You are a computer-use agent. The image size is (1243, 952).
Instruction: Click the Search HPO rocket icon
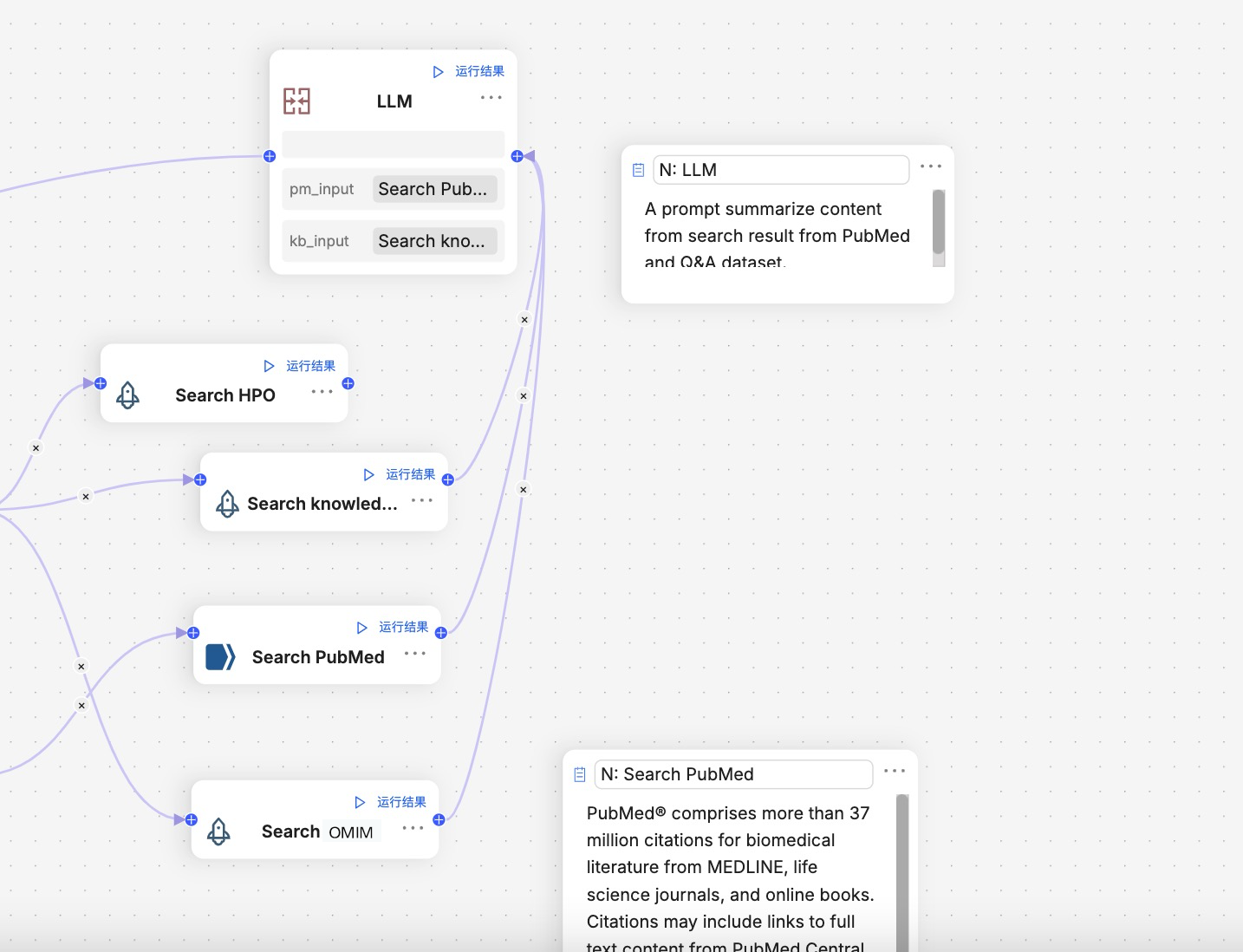[x=127, y=395]
